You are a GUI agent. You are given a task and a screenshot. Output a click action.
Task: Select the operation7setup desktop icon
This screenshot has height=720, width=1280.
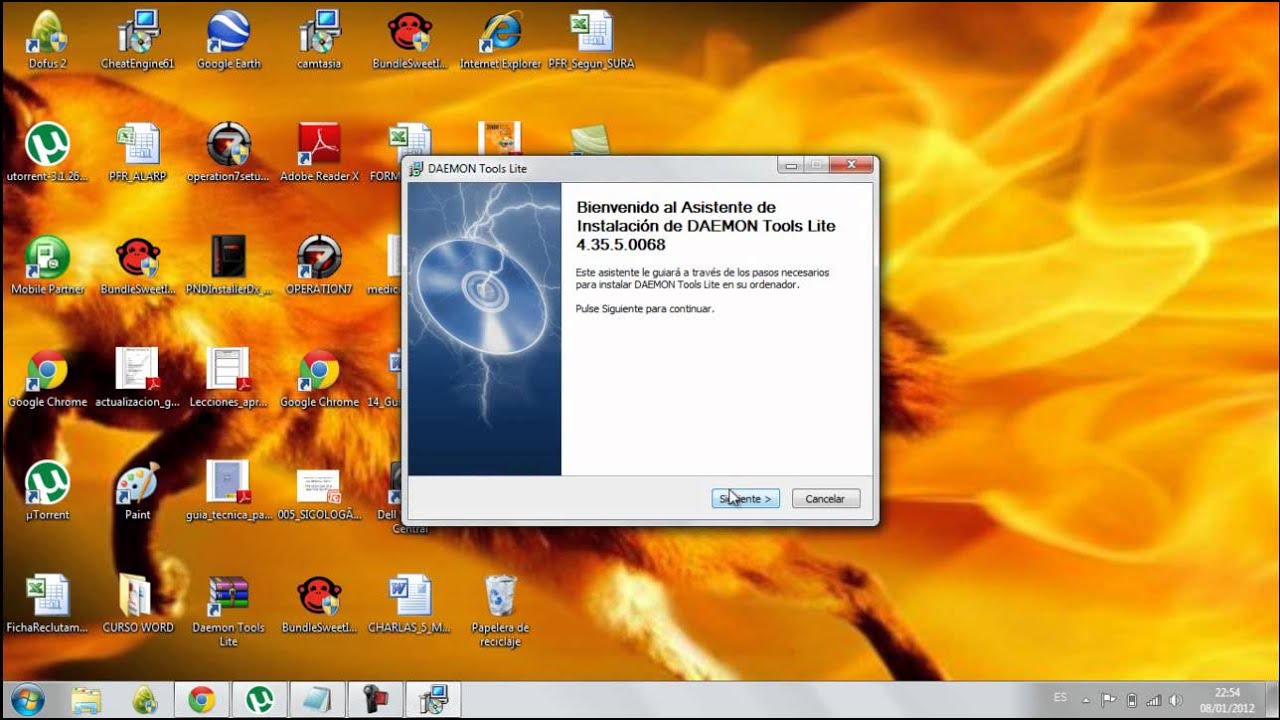coord(228,152)
